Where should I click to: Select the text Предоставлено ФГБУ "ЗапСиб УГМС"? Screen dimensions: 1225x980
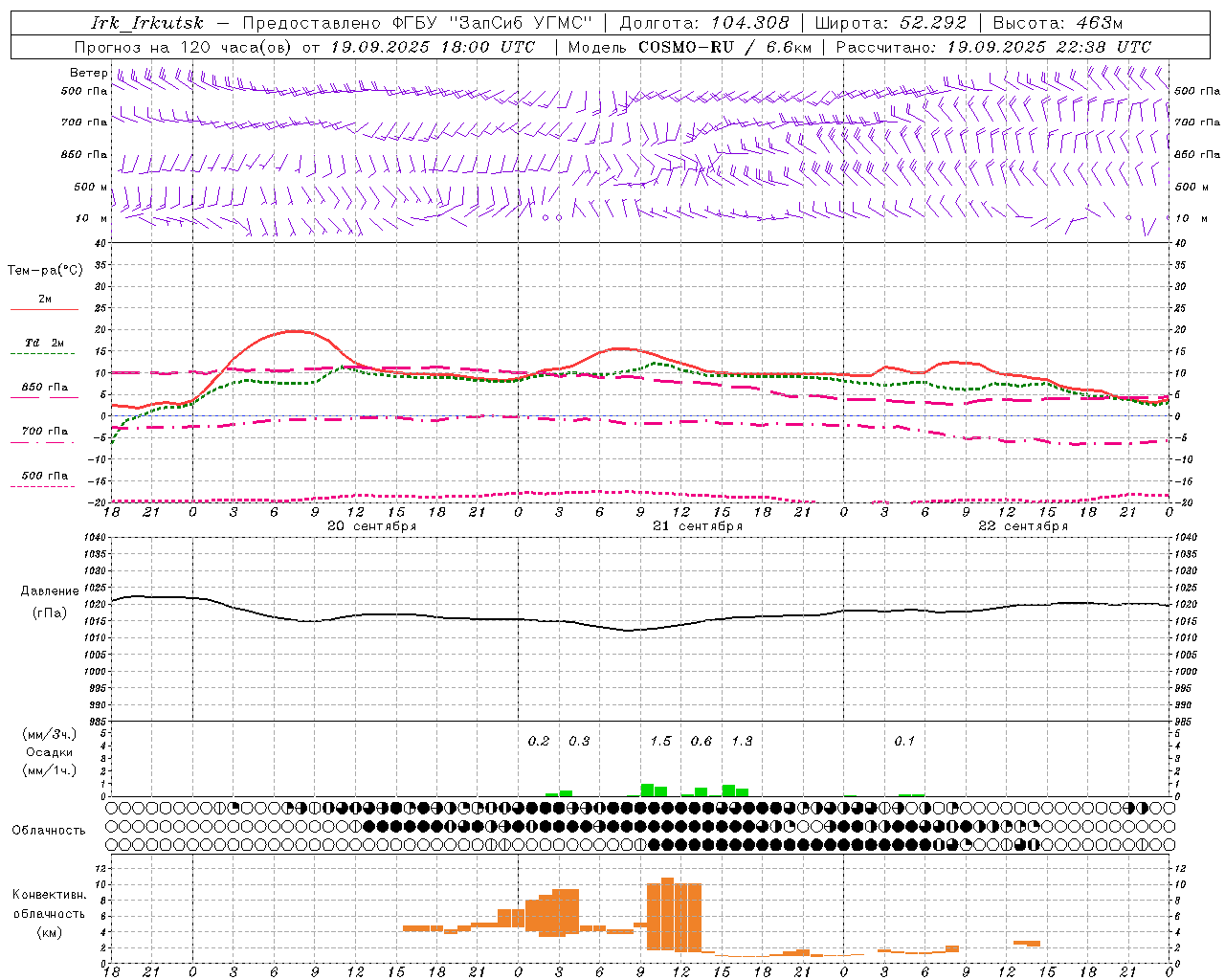coord(417,23)
